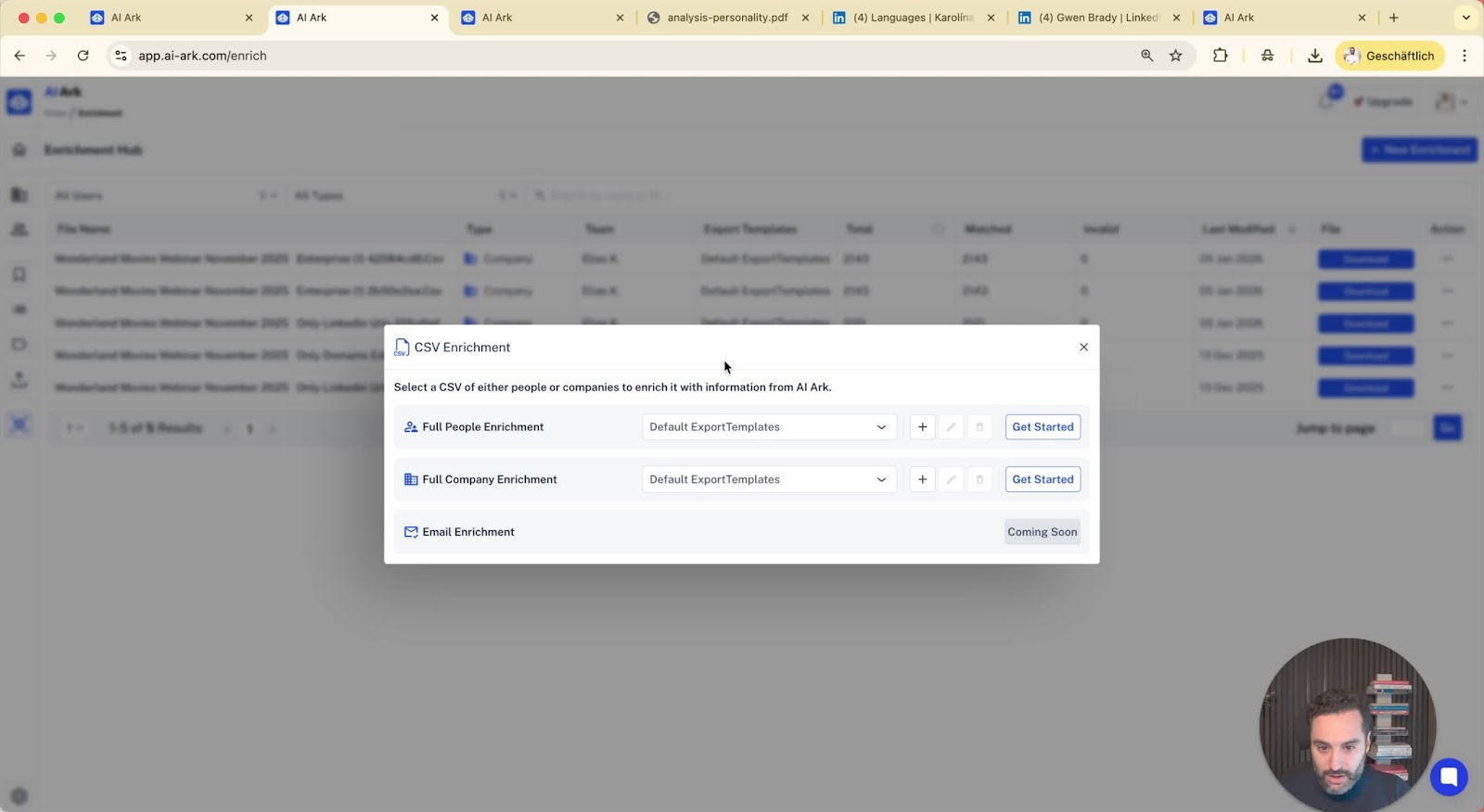Open the Geschäftlich profile menu
1484x812 pixels.
click(x=1389, y=56)
